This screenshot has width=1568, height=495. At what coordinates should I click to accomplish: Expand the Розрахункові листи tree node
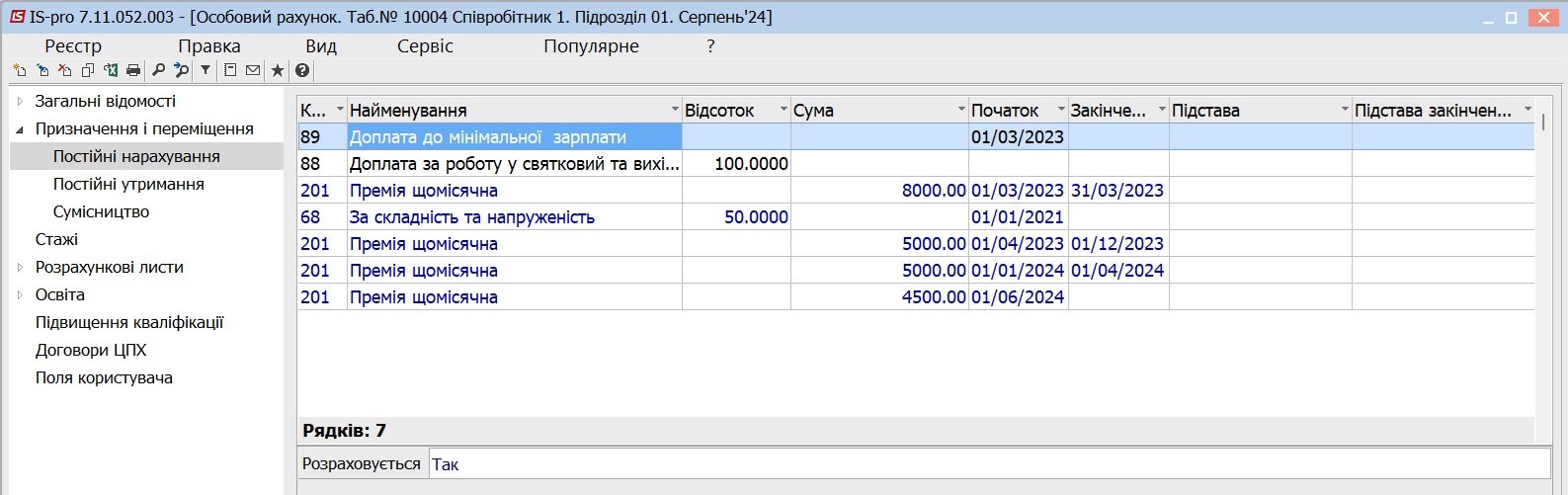[20, 267]
